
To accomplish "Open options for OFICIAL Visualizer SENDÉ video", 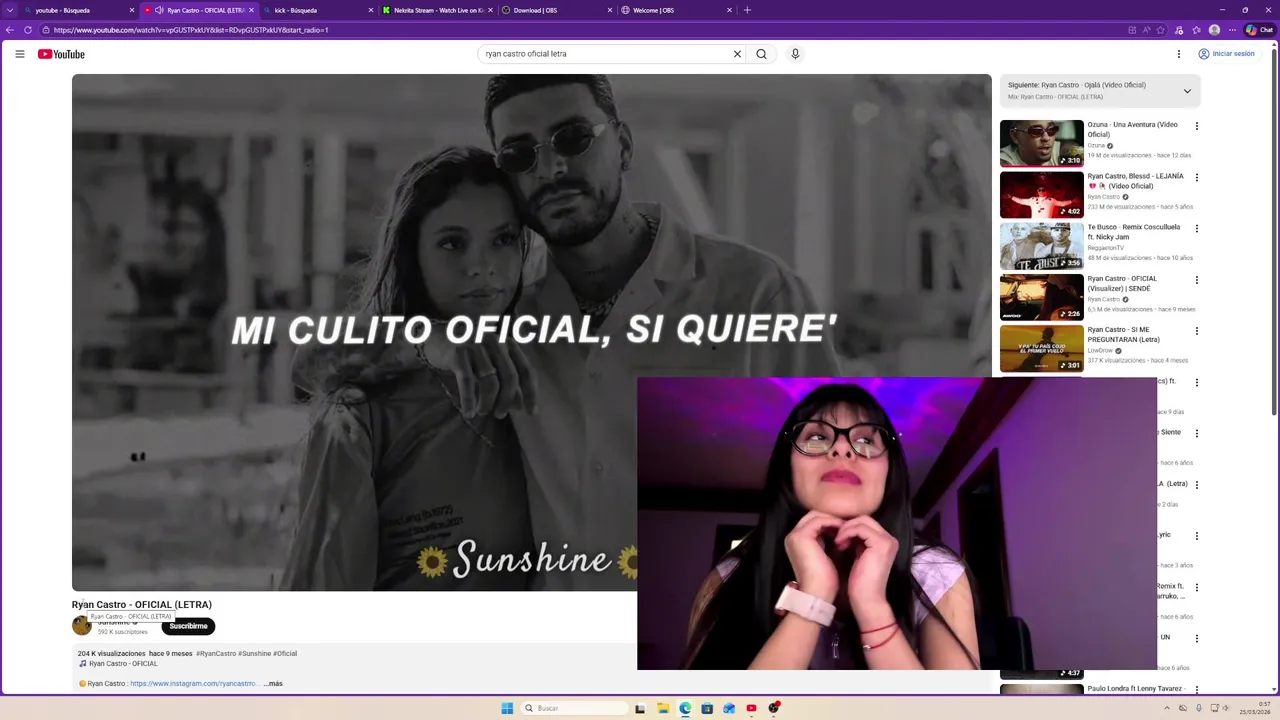I will pyautogui.click(x=1196, y=280).
